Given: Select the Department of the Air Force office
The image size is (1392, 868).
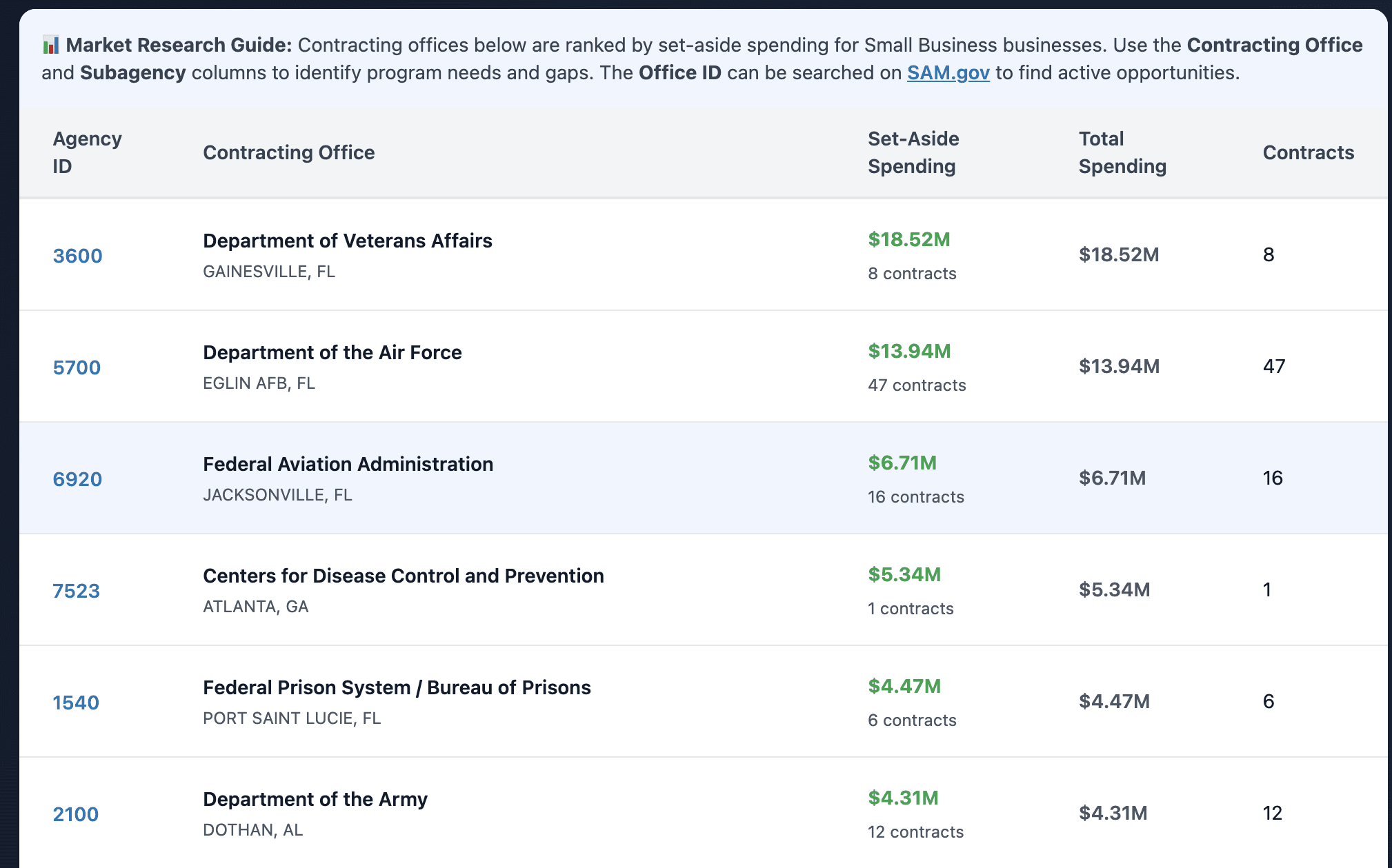Looking at the screenshot, I should [332, 352].
